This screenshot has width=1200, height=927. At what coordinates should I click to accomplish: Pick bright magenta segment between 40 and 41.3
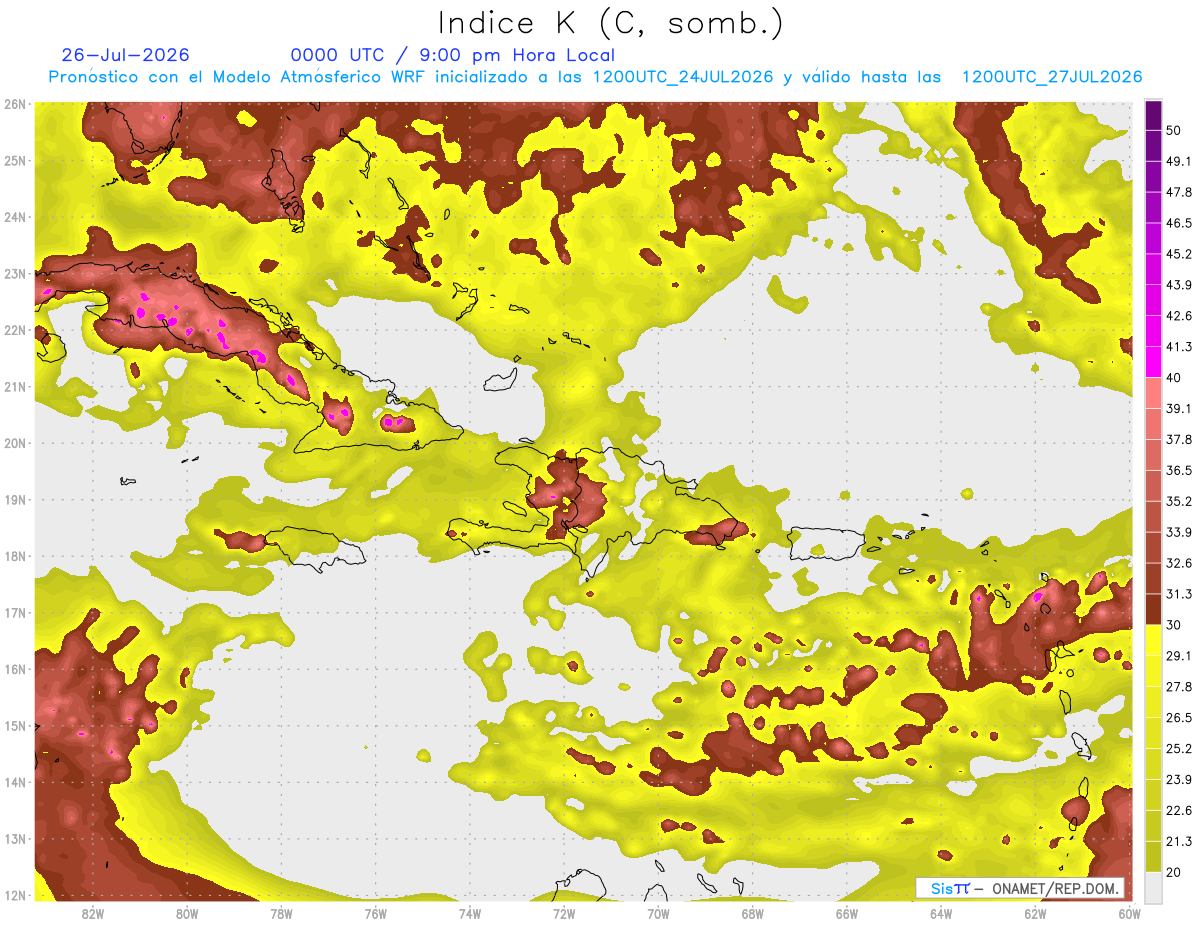tap(1153, 362)
